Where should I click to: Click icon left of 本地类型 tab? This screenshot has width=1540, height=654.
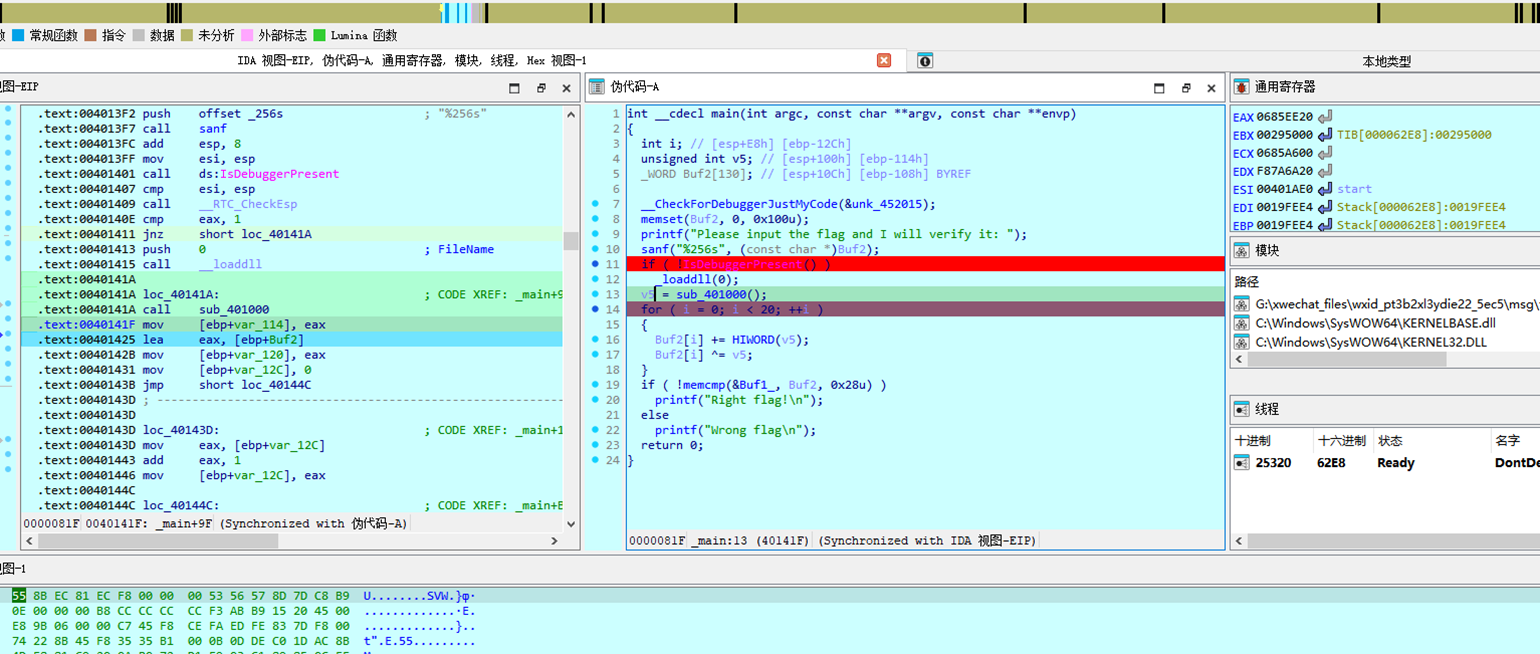coord(925,61)
